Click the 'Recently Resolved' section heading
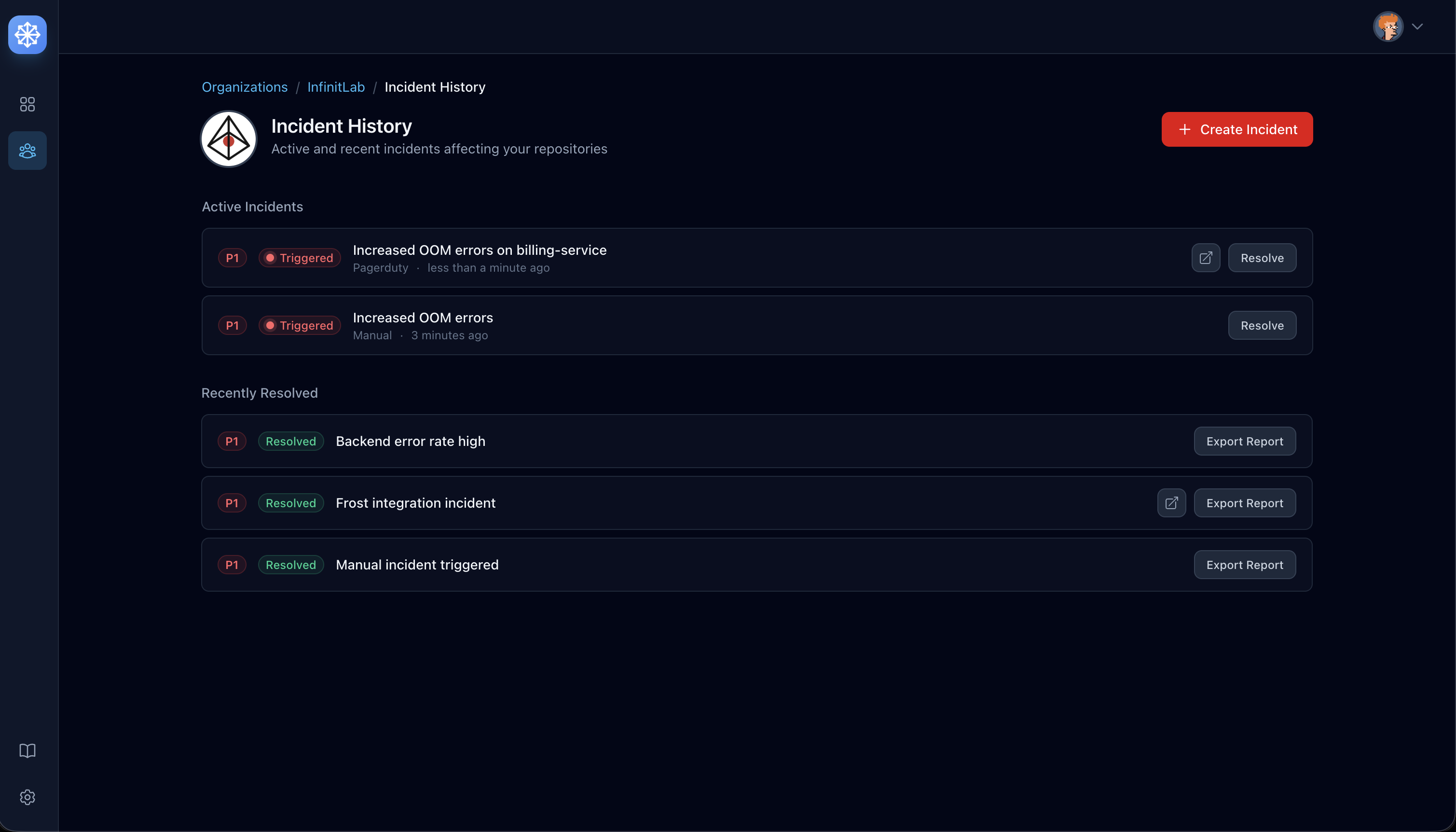 click(260, 392)
